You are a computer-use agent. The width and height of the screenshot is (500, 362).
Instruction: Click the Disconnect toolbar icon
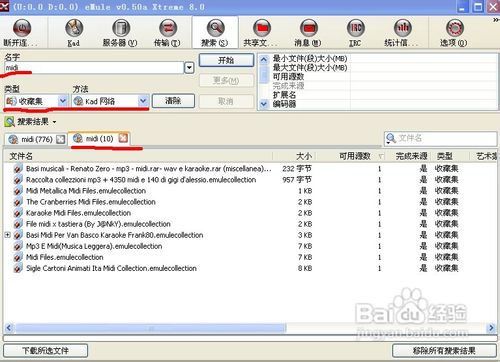click(x=22, y=32)
